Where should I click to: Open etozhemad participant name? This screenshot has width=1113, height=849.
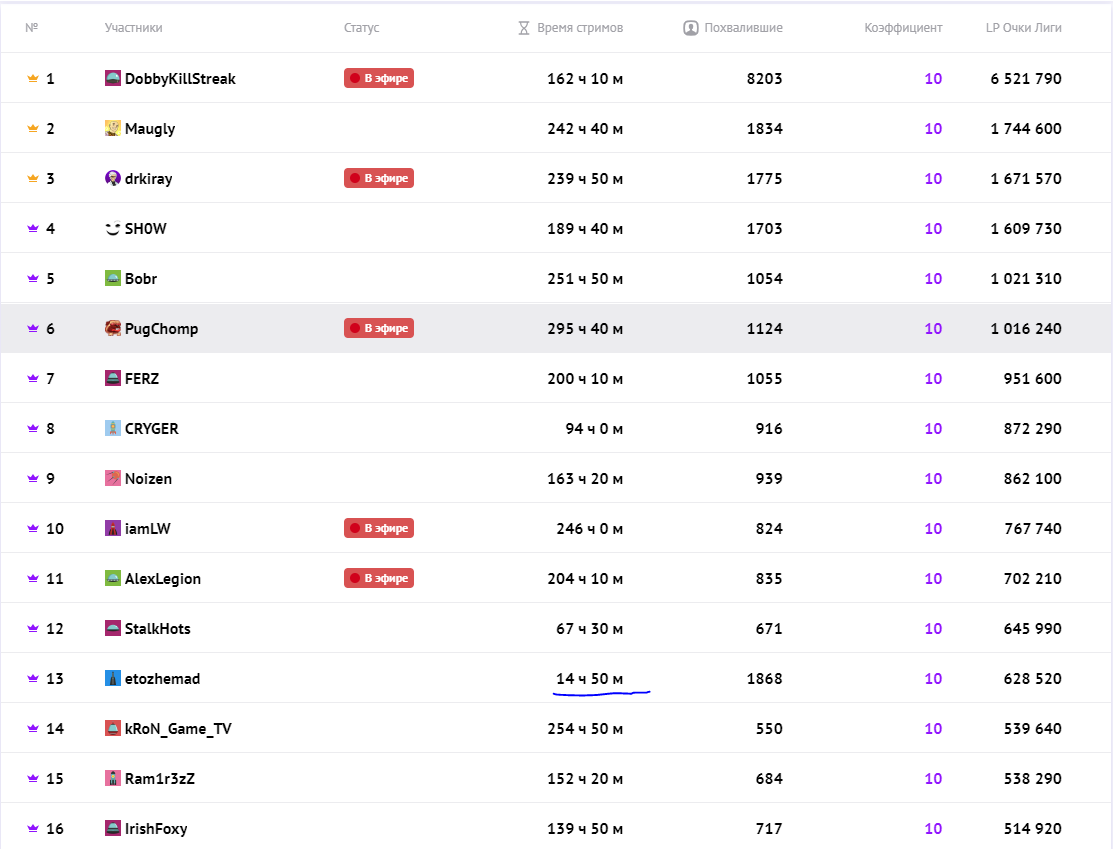163,679
